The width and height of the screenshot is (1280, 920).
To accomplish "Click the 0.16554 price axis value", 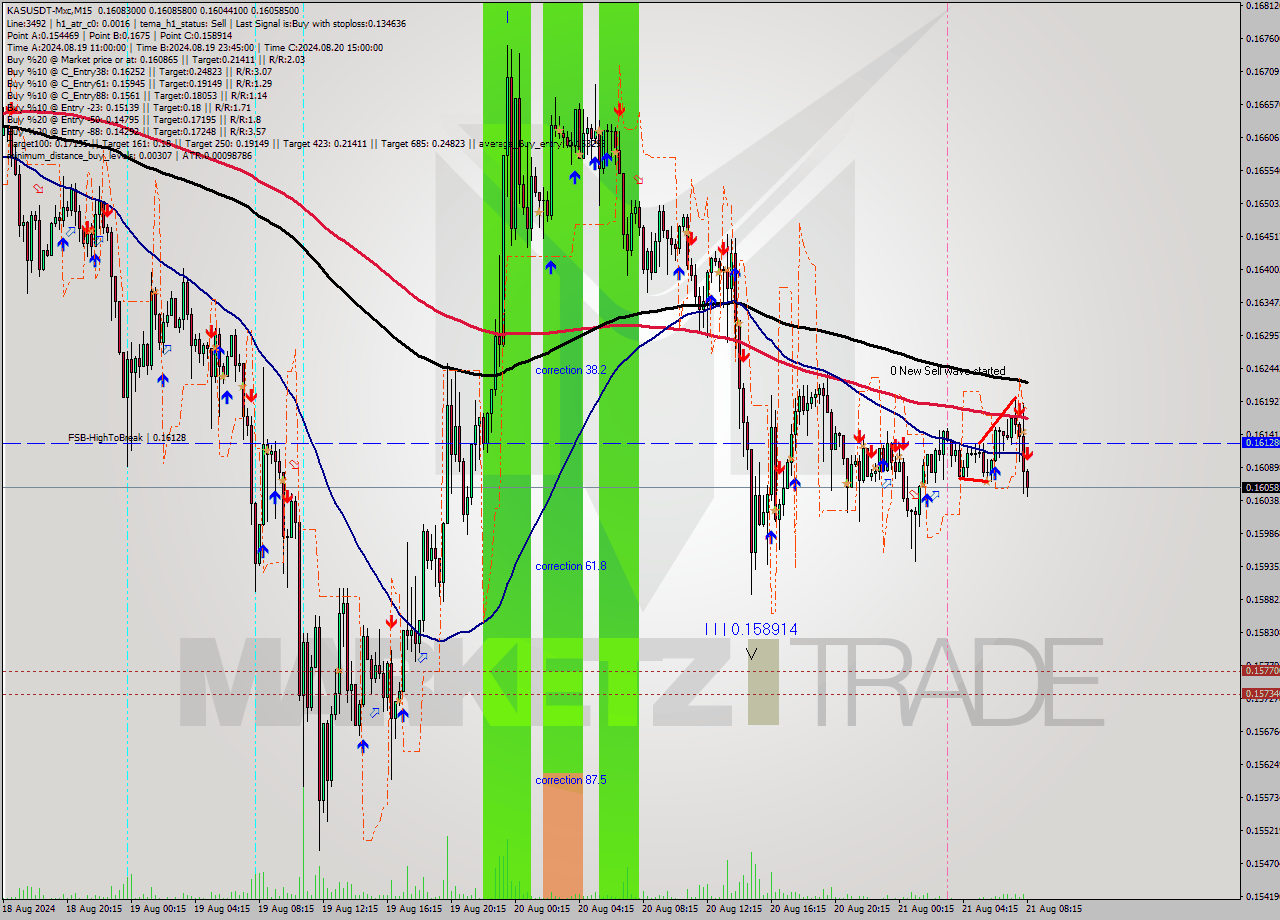I will [x=1262, y=170].
